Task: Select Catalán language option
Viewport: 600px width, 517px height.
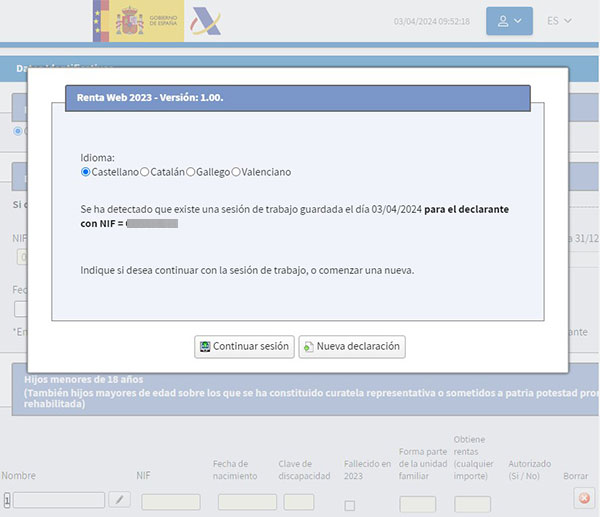Action: coord(145,172)
